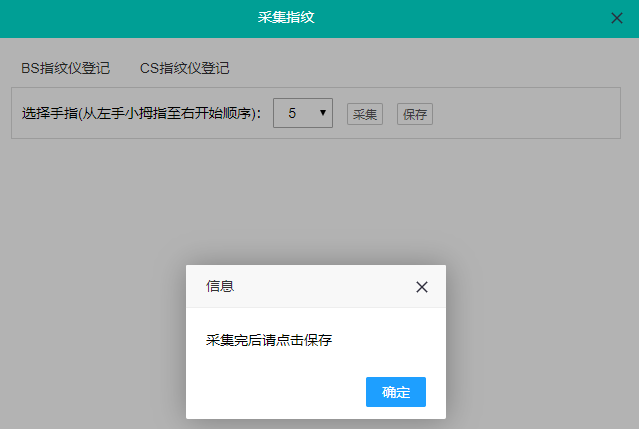
Task: Switch to the BS指纹仪登记 tab
Action: (x=65, y=68)
